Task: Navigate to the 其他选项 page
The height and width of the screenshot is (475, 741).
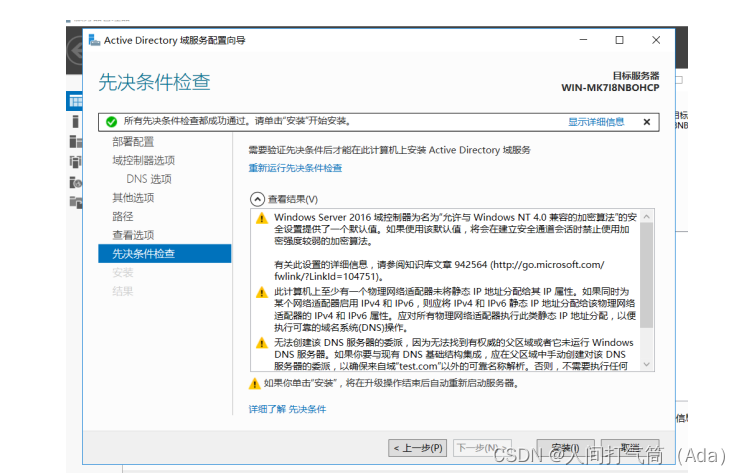Action: 133,197
